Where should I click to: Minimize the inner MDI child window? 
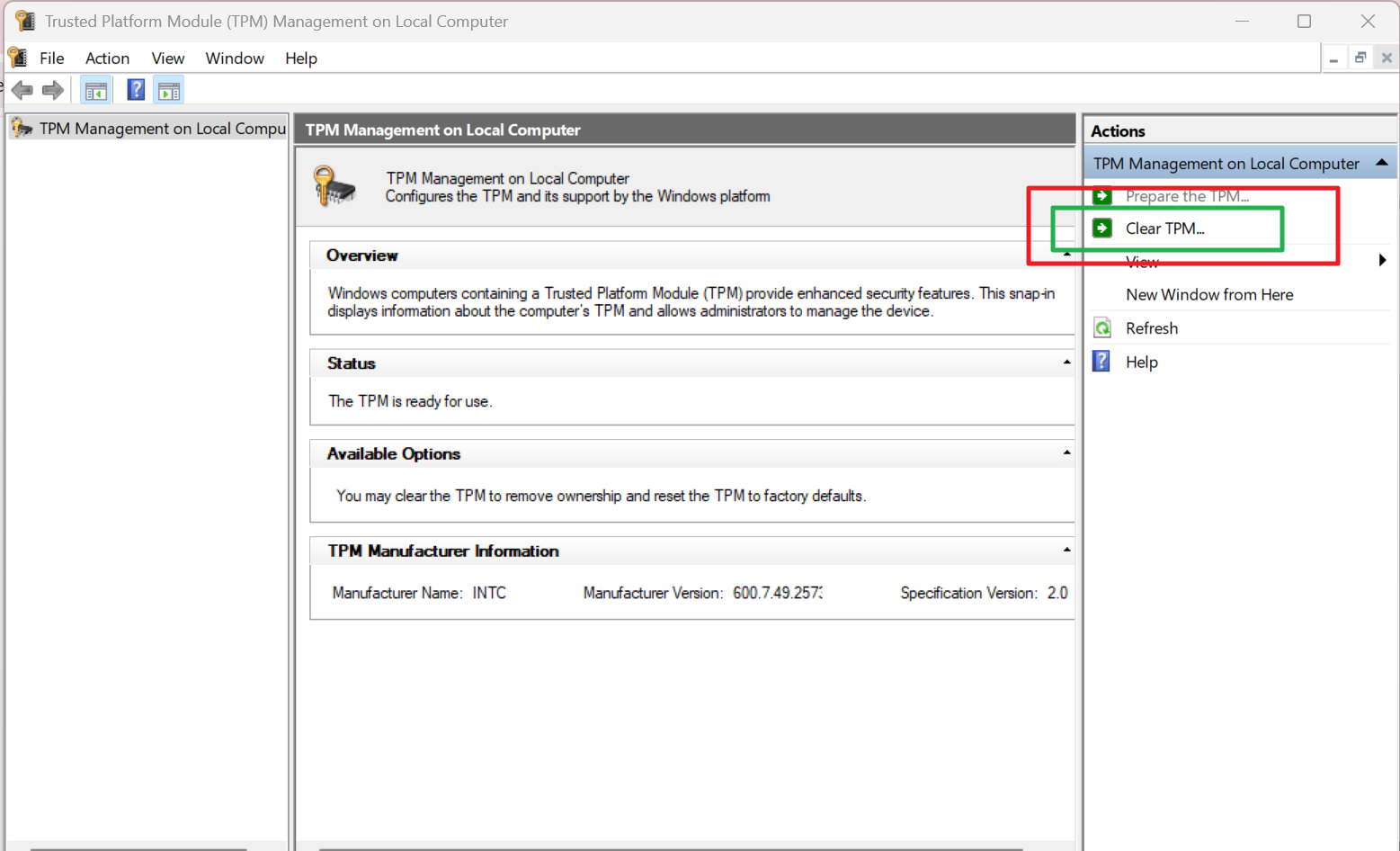tap(1334, 58)
